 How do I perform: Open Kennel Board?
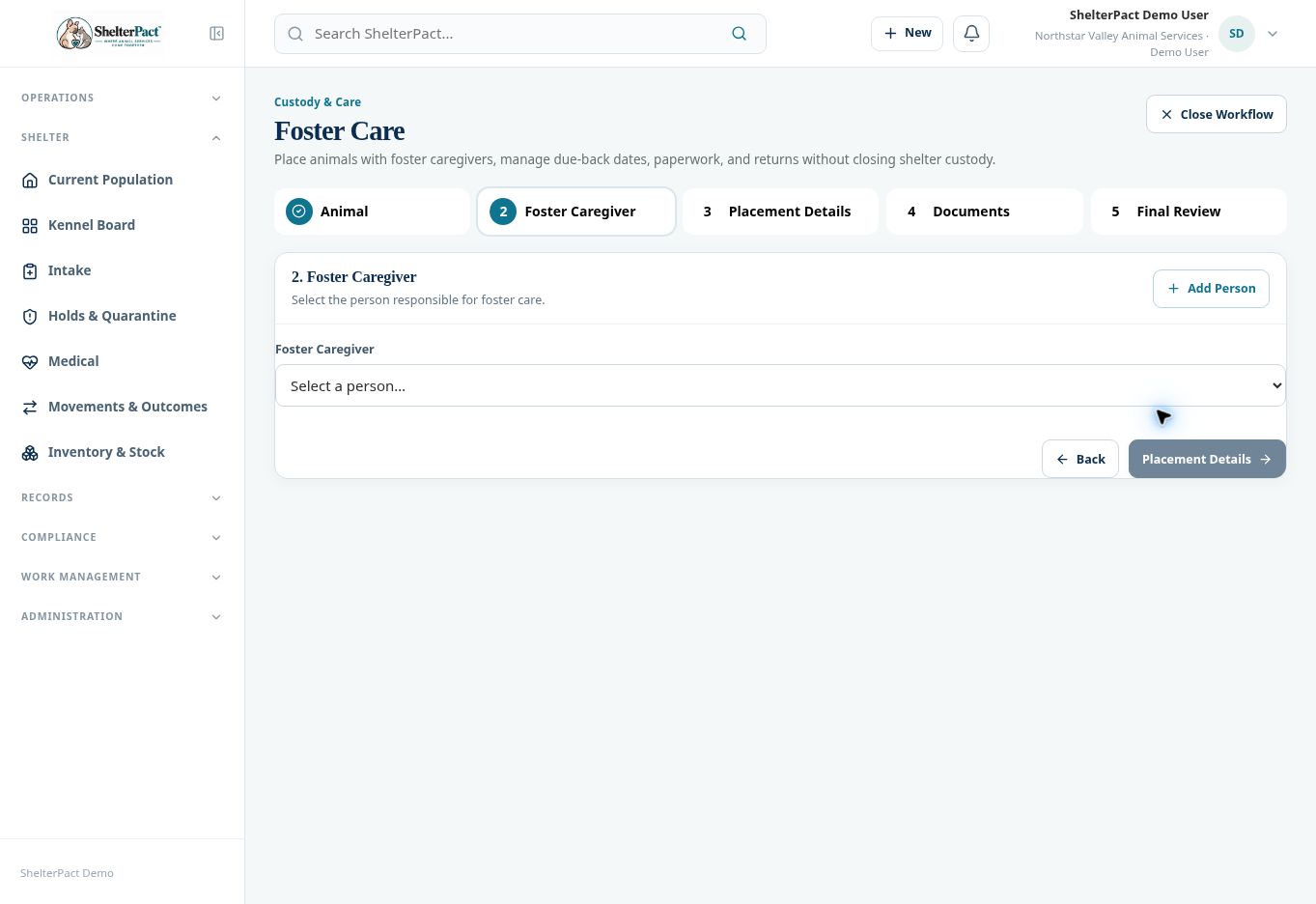pos(122,225)
